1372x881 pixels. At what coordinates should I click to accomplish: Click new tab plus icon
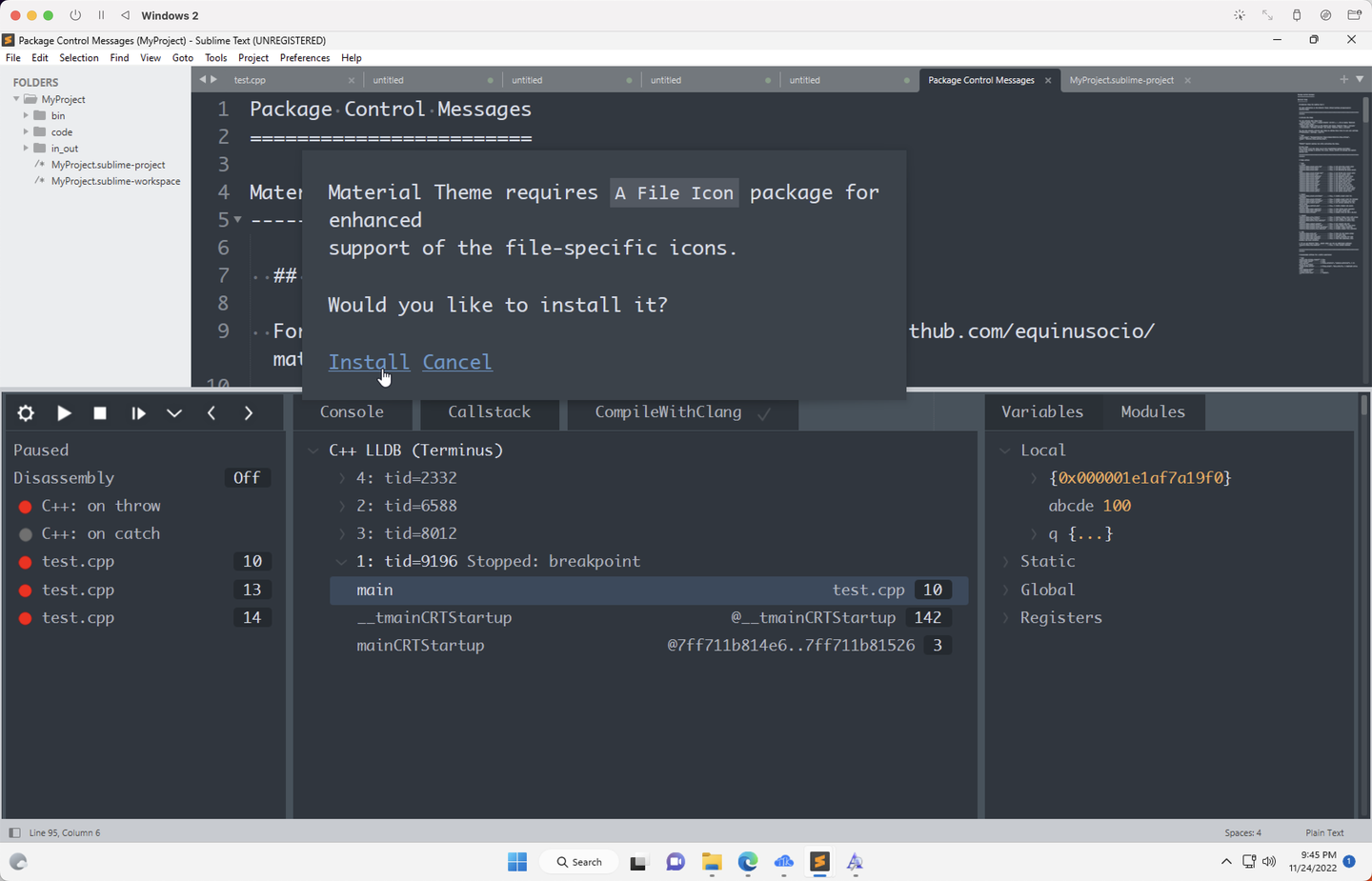coord(1343,79)
